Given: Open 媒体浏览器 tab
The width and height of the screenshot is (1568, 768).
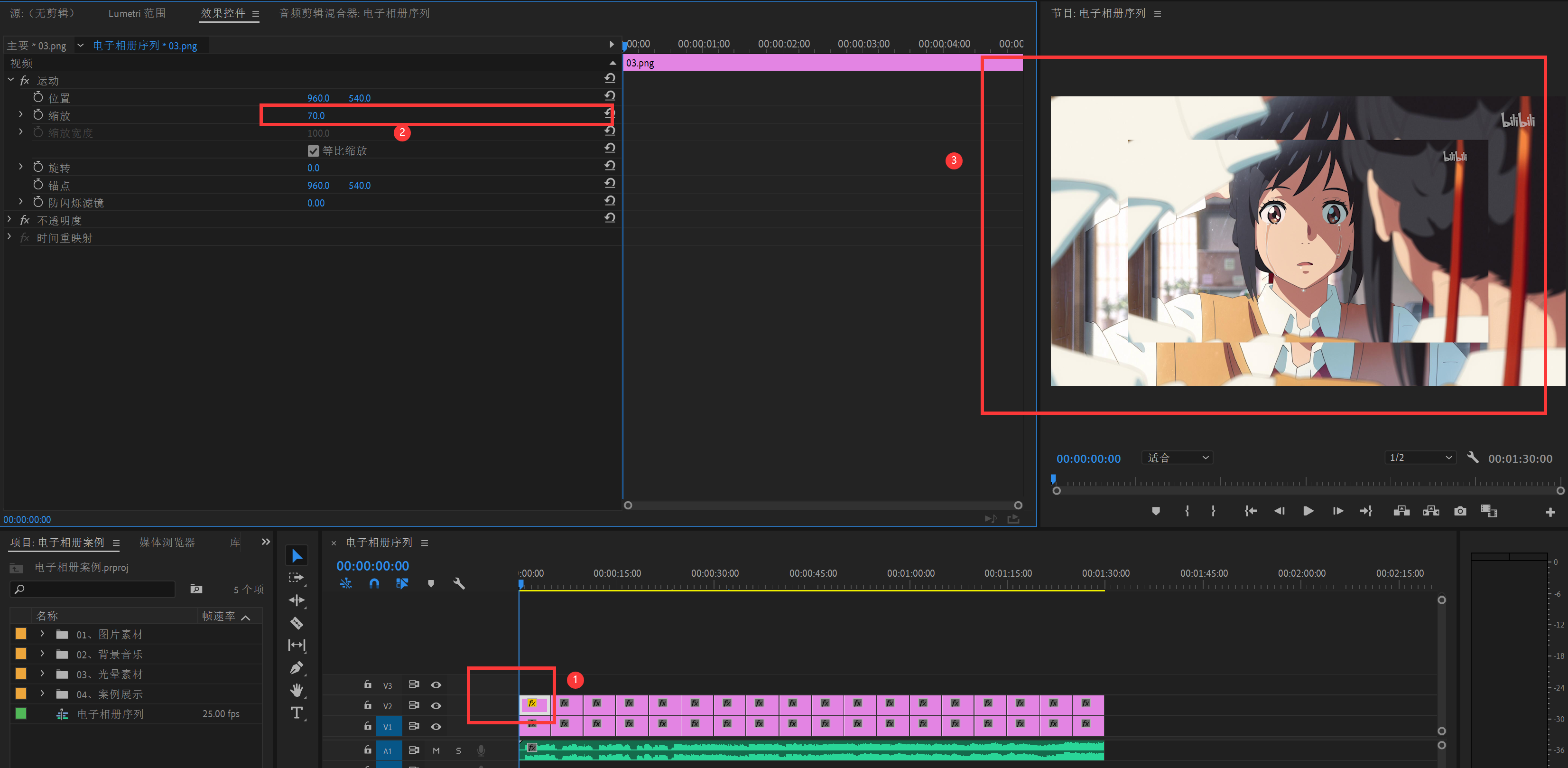Looking at the screenshot, I should tap(167, 542).
